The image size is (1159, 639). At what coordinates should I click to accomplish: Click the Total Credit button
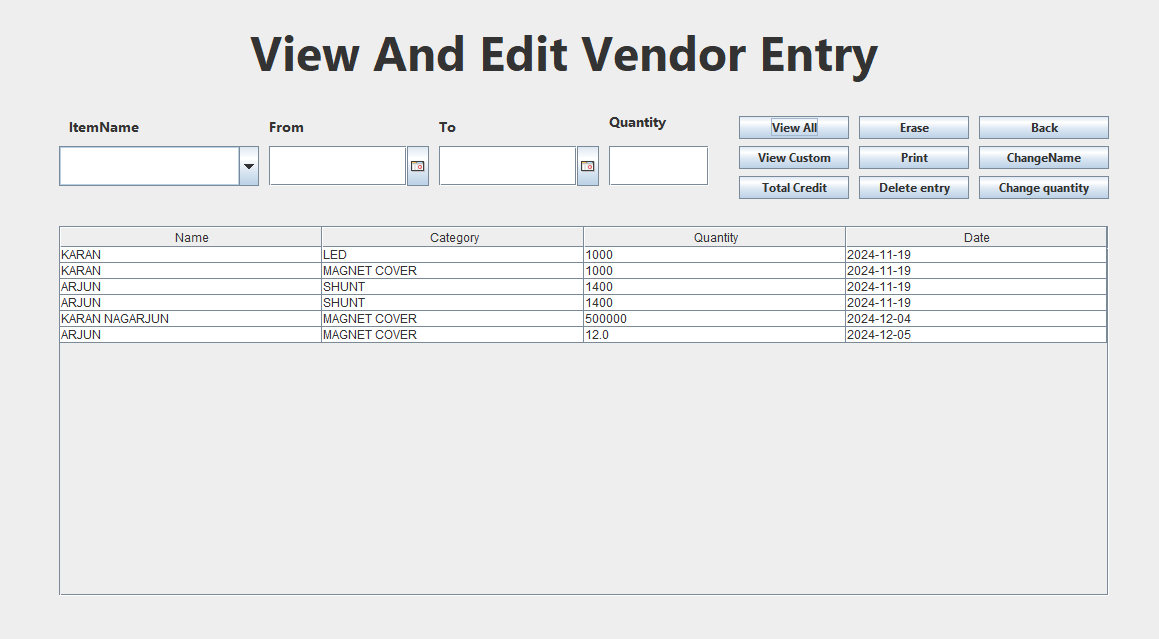pyautogui.click(x=793, y=187)
